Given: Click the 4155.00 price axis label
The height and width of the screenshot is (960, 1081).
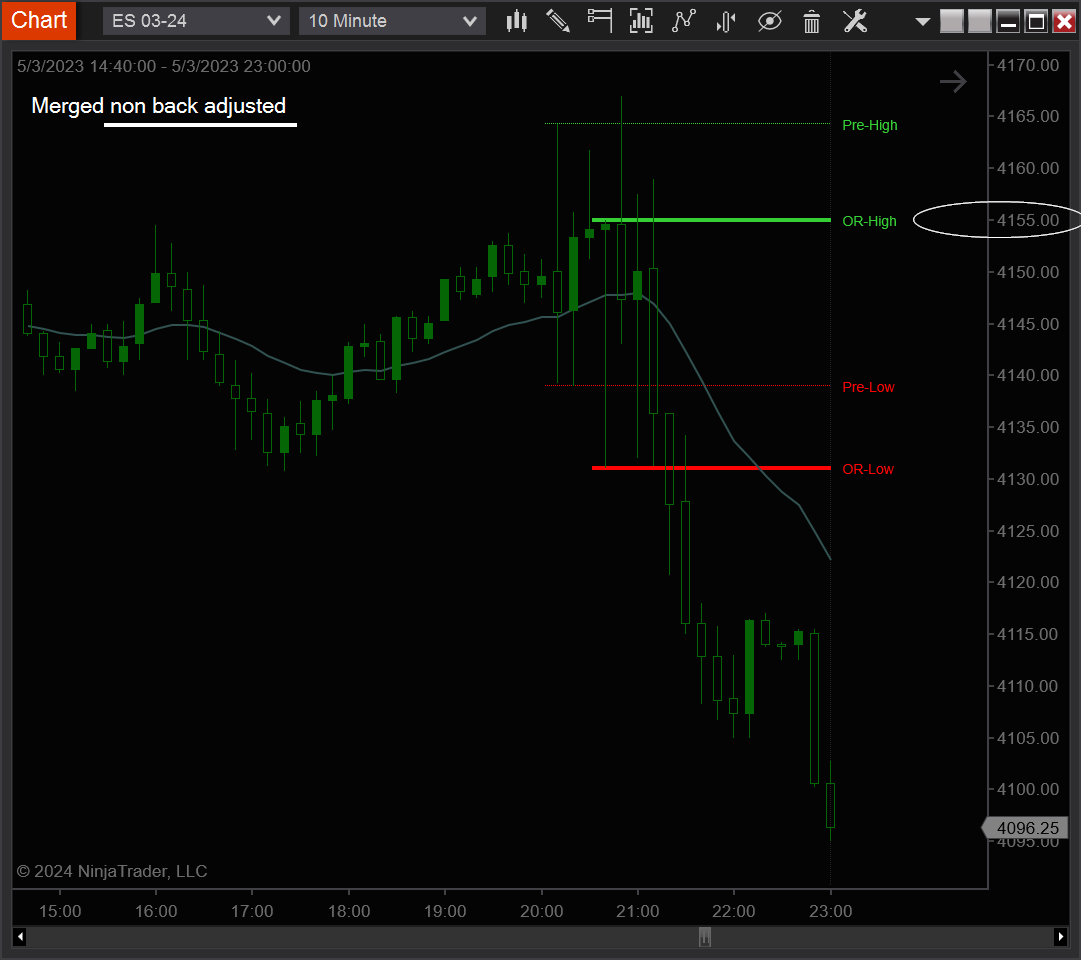Looking at the screenshot, I should click(1027, 220).
